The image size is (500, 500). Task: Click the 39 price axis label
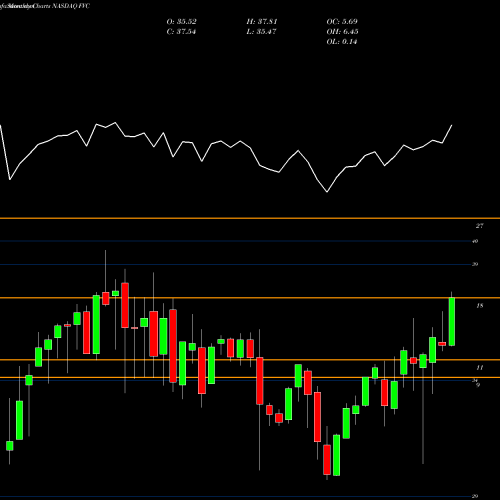pyautogui.click(x=475, y=264)
